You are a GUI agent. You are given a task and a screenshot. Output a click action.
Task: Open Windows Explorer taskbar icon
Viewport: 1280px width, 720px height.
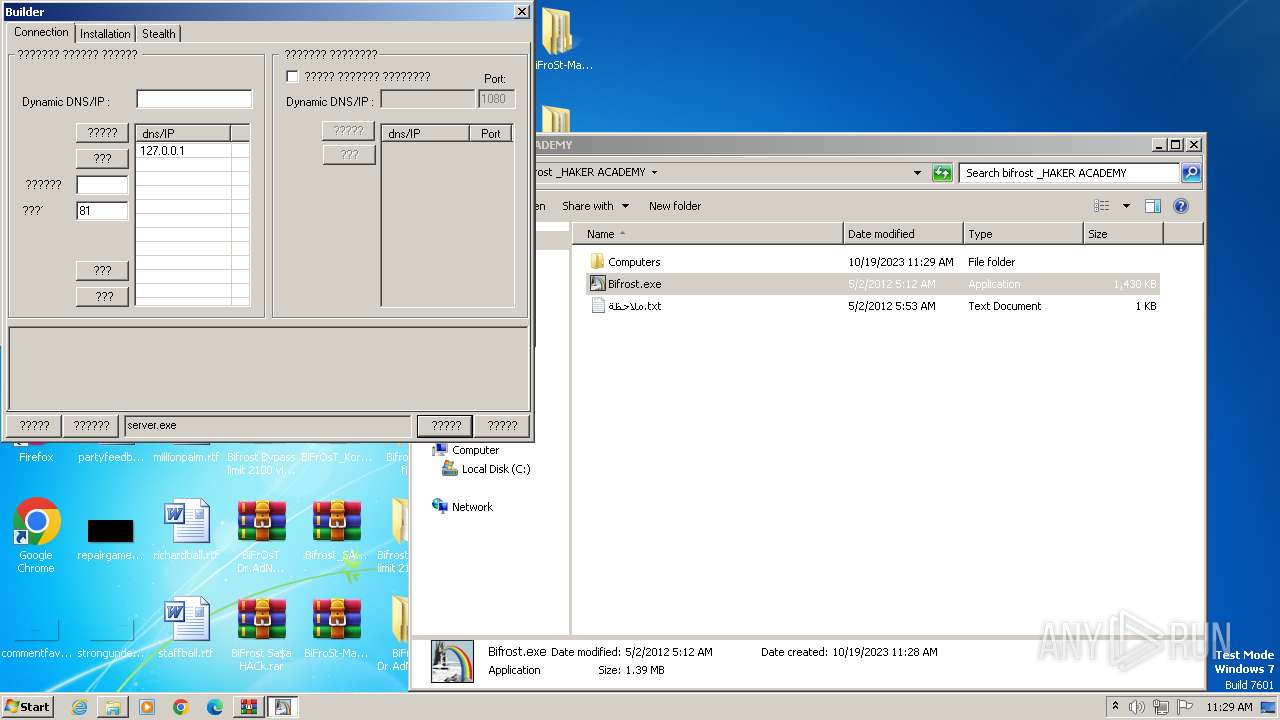click(113, 707)
